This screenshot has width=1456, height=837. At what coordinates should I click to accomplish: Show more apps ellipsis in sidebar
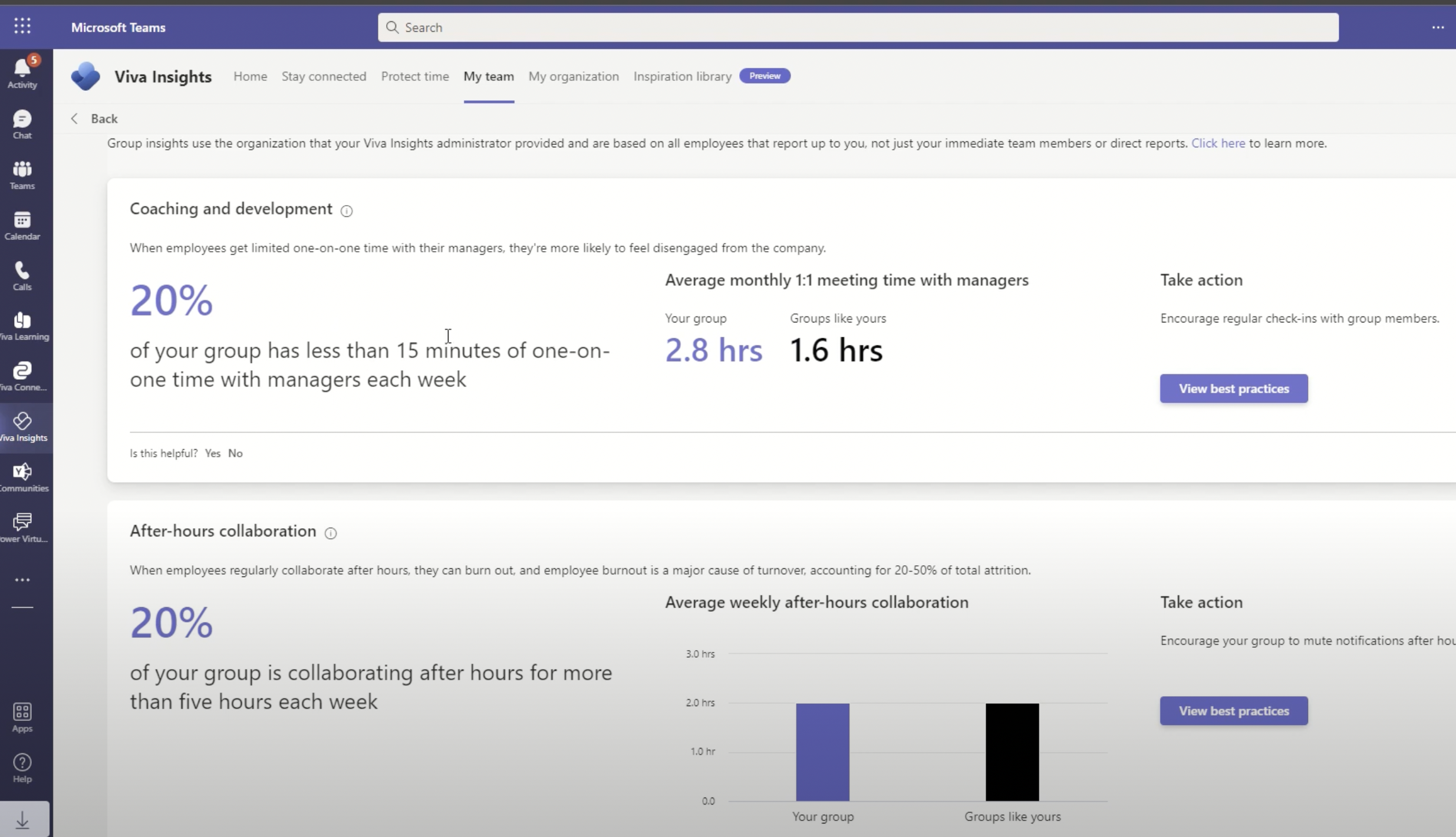point(22,580)
